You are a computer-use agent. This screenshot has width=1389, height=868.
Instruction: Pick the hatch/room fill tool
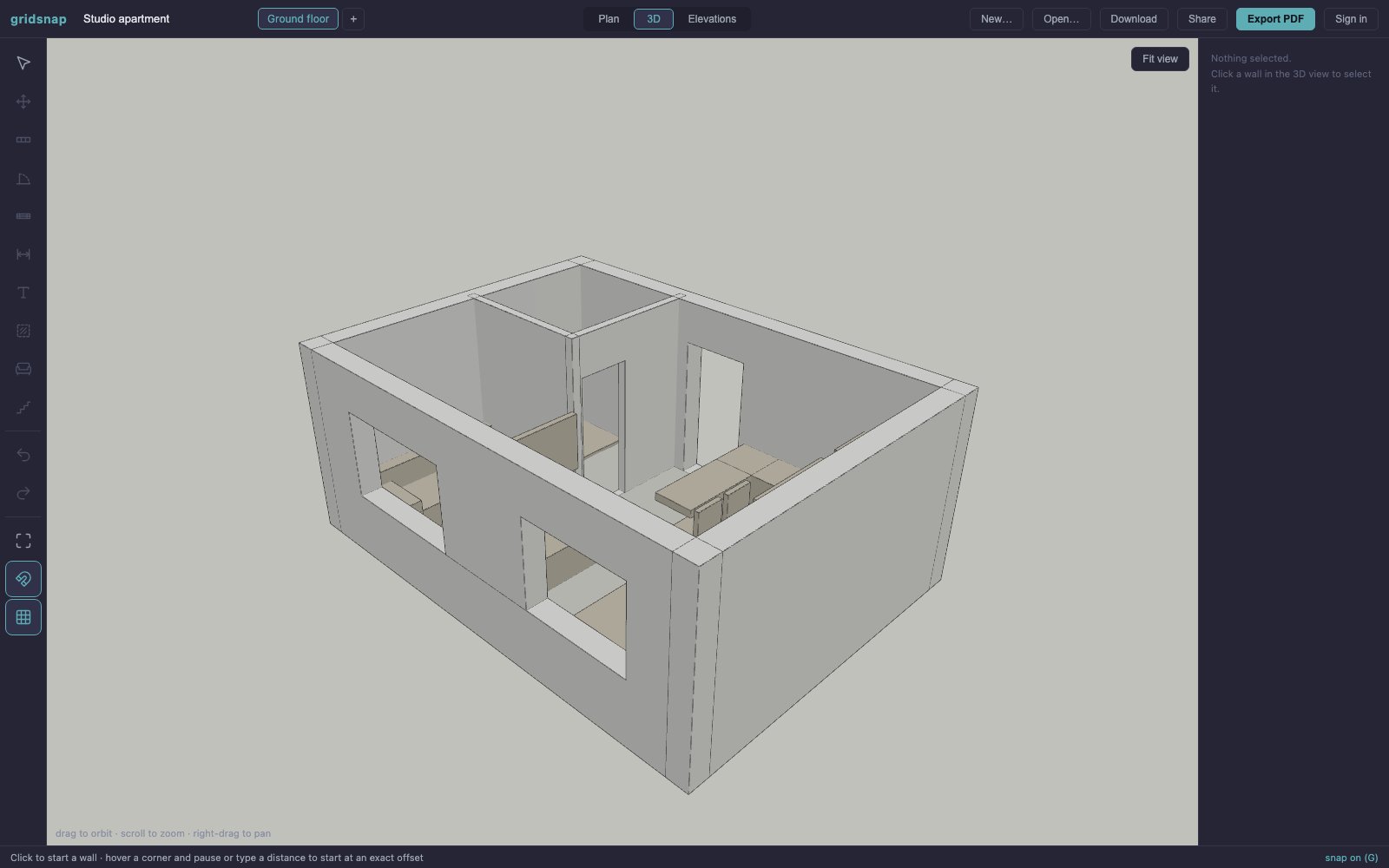coord(23,331)
